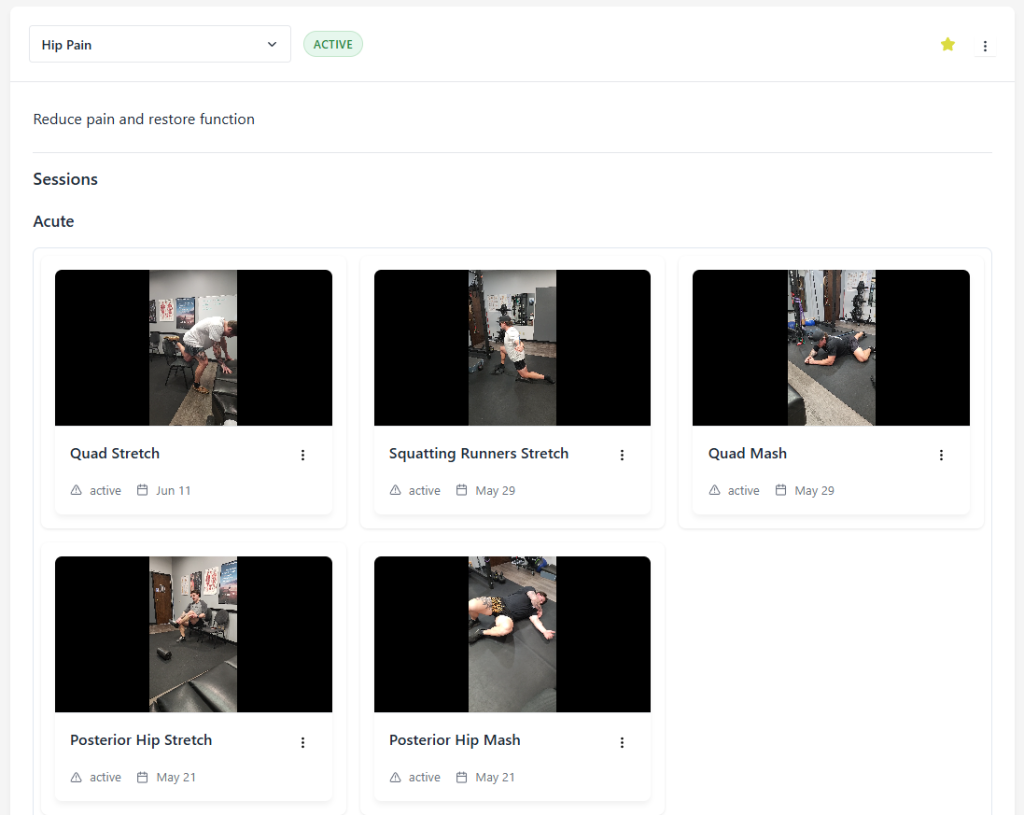The width and height of the screenshot is (1024, 815).
Task: Open Posterior Hip Mash card options menu
Action: [x=622, y=743]
